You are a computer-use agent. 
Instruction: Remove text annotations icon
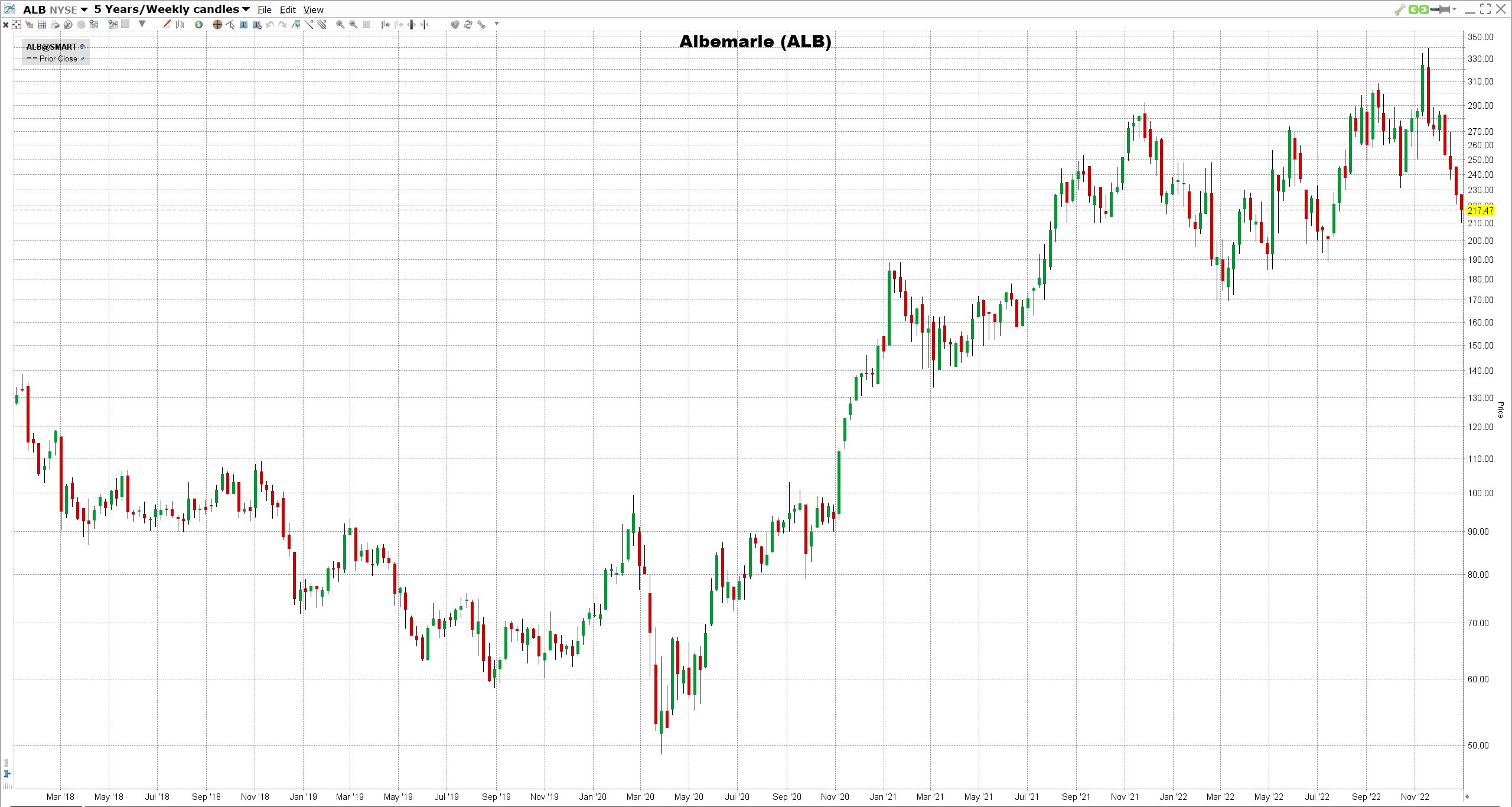pyautogui.click(x=257, y=24)
